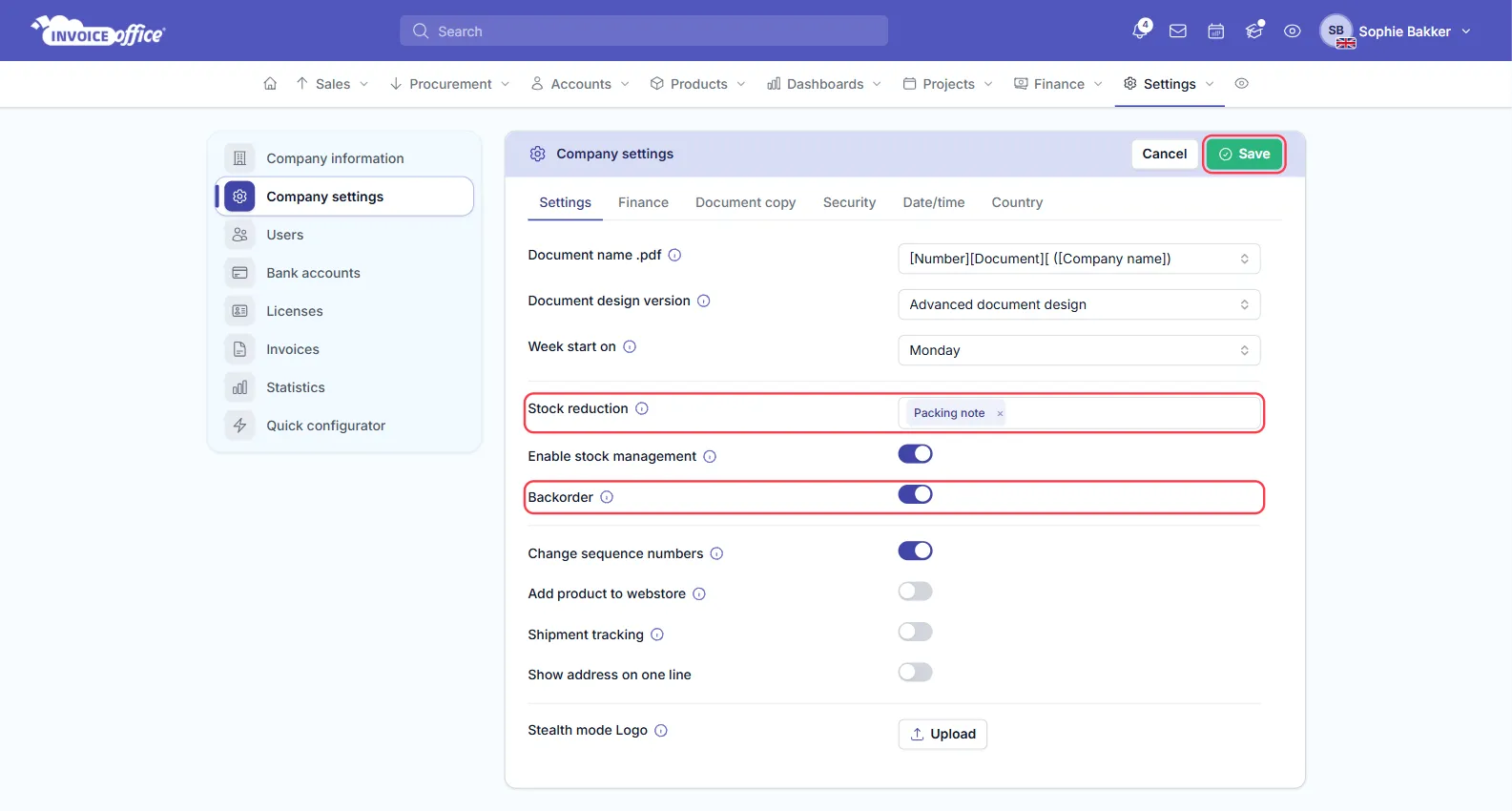The image size is (1512, 811).
Task: Open Sophie Bakker user menu chevron
Action: click(1466, 31)
